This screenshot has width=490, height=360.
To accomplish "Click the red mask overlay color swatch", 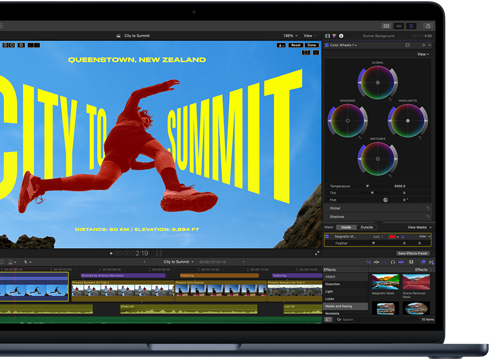I will pos(392,237).
